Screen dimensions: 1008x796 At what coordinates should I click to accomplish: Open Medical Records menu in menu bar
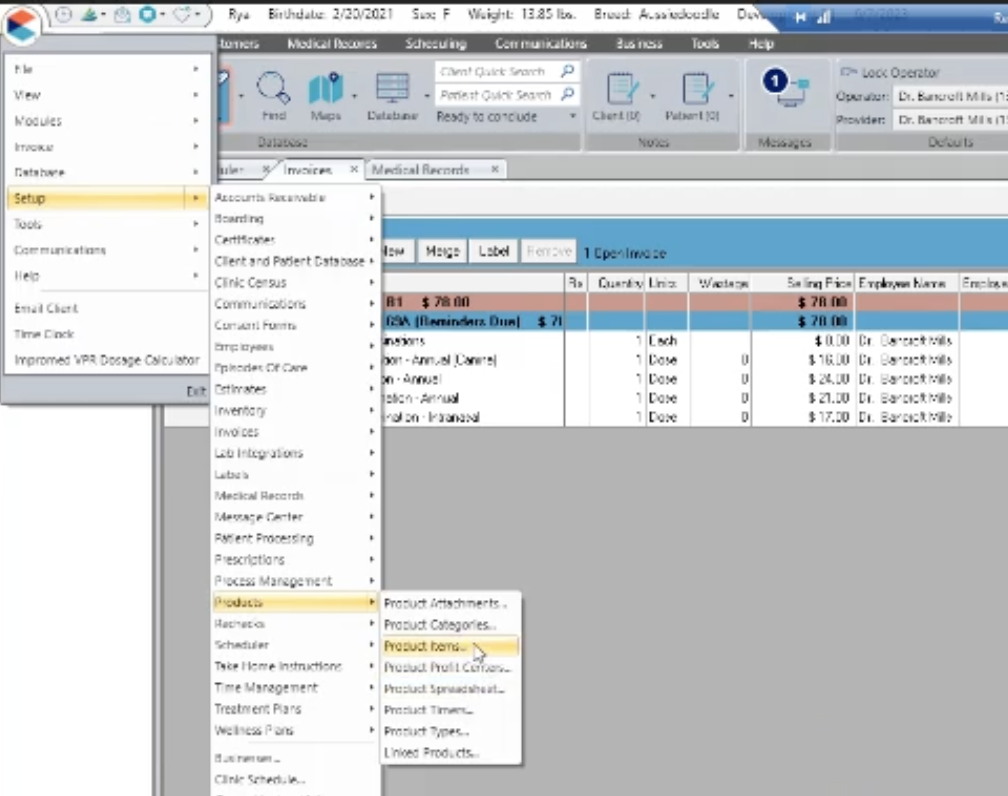332,44
